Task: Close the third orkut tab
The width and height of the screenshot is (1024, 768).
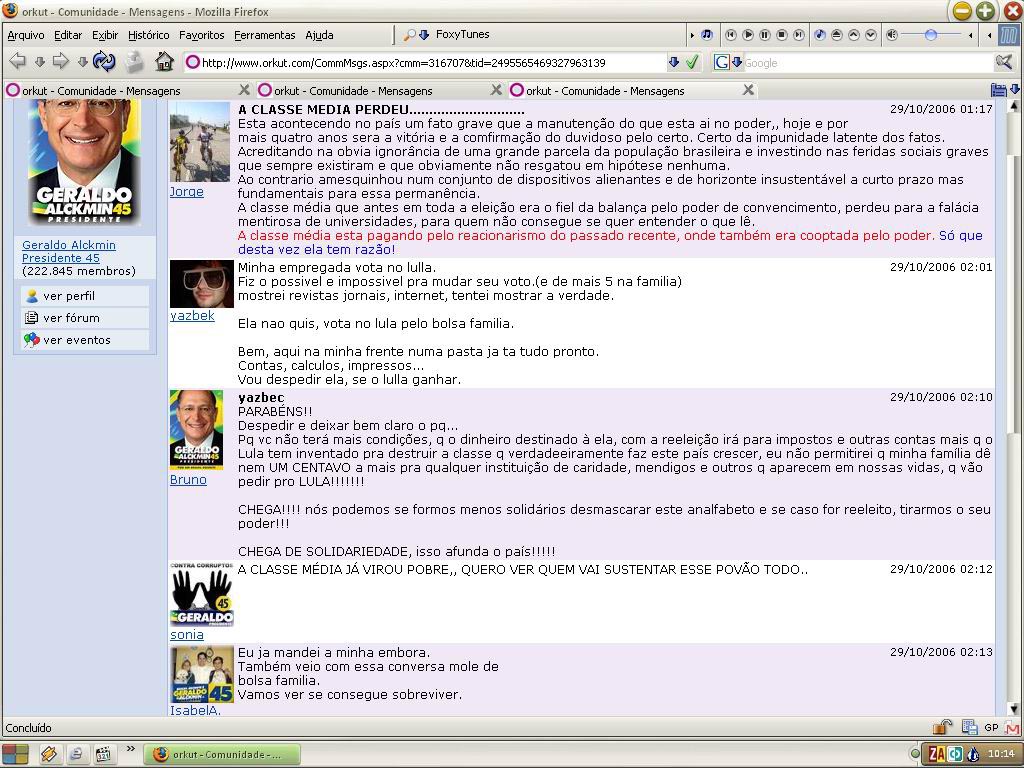Action: 748,89
